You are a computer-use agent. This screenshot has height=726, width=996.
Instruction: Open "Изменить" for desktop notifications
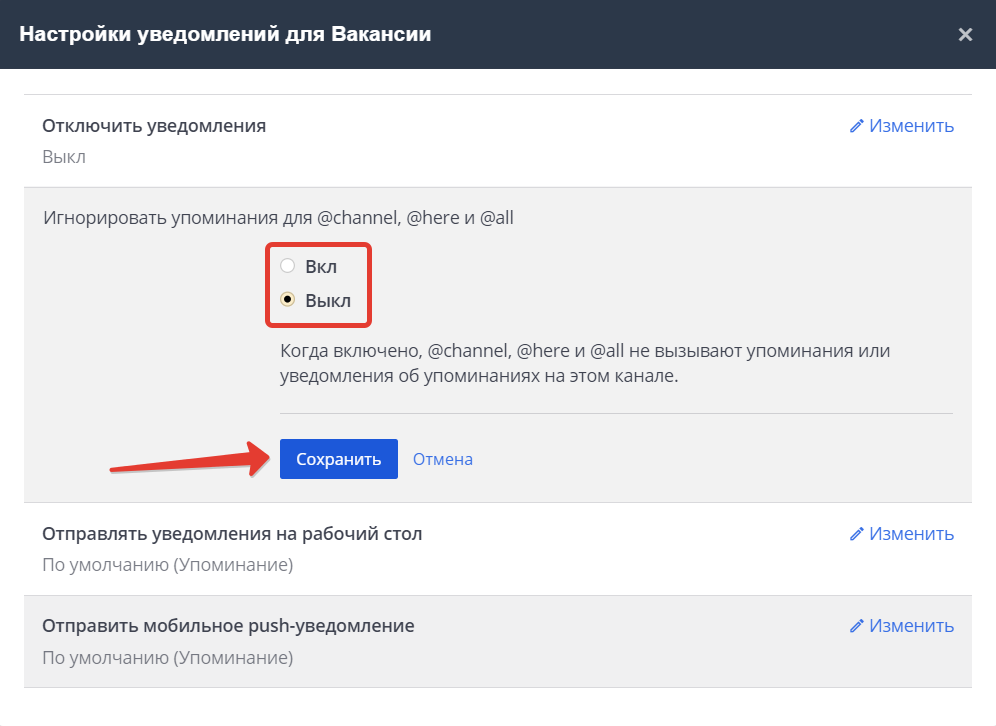[910, 533]
